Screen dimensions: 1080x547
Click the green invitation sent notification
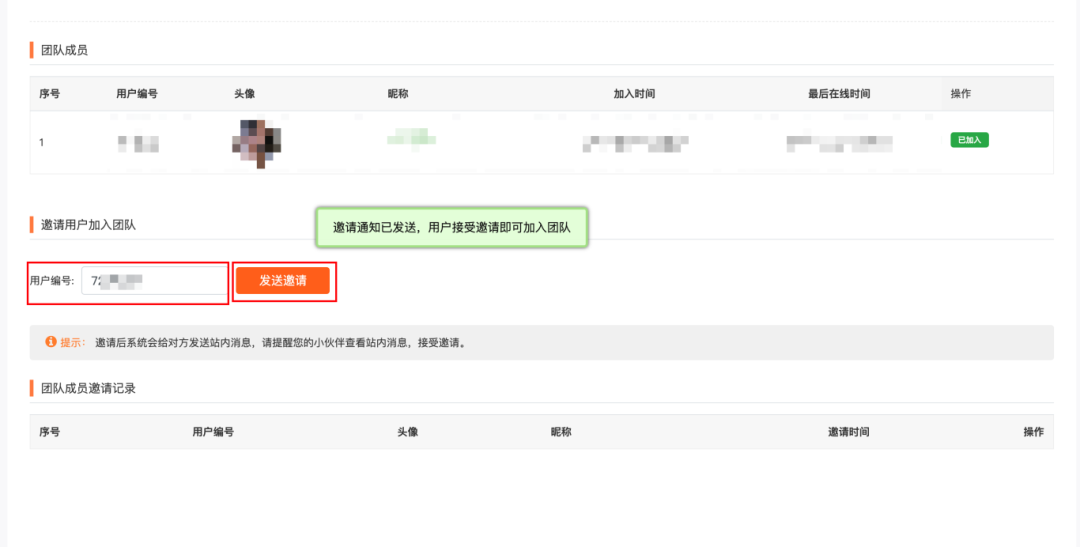(x=451, y=228)
